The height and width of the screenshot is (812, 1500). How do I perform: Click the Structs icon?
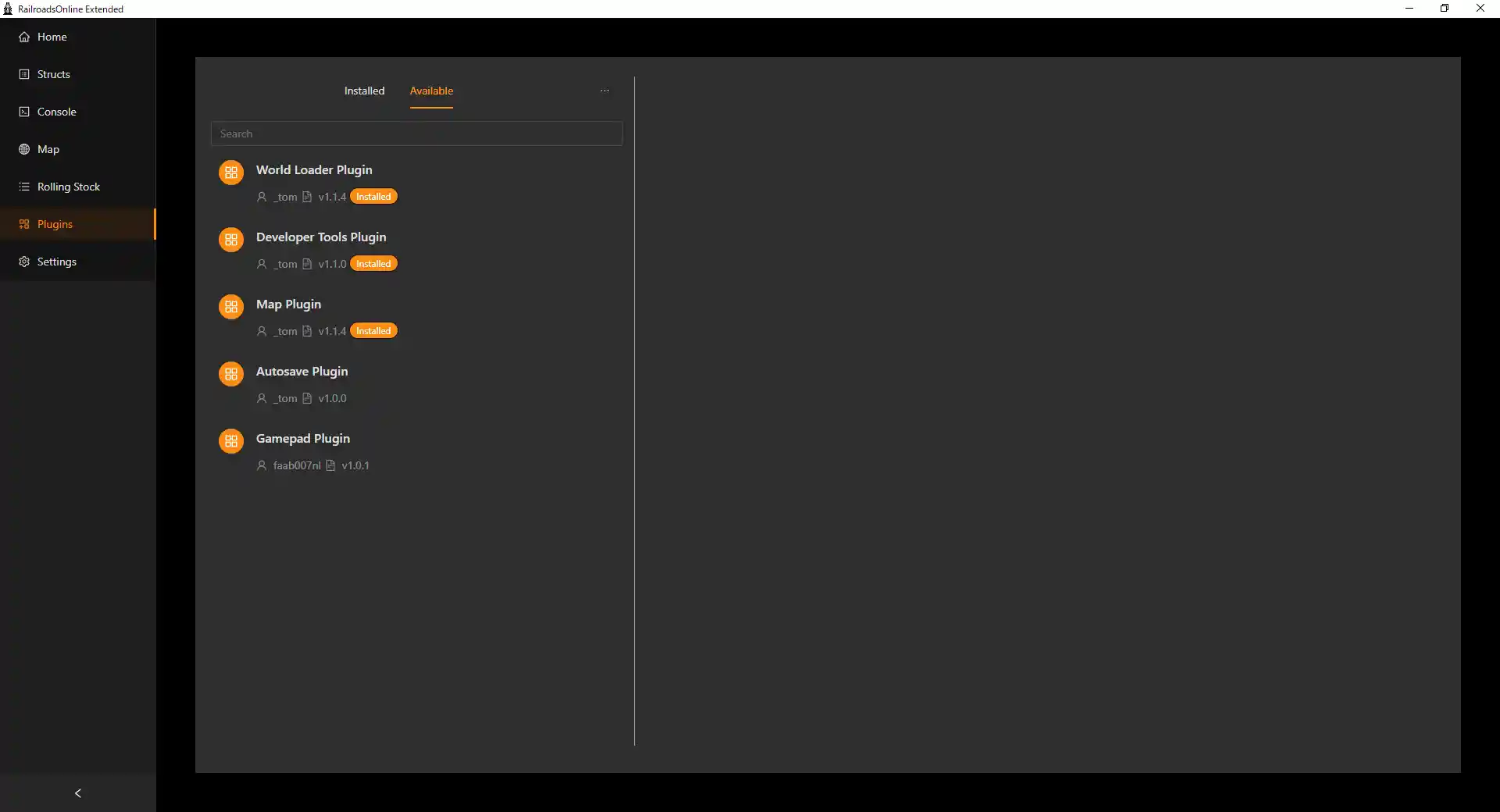pyautogui.click(x=24, y=74)
